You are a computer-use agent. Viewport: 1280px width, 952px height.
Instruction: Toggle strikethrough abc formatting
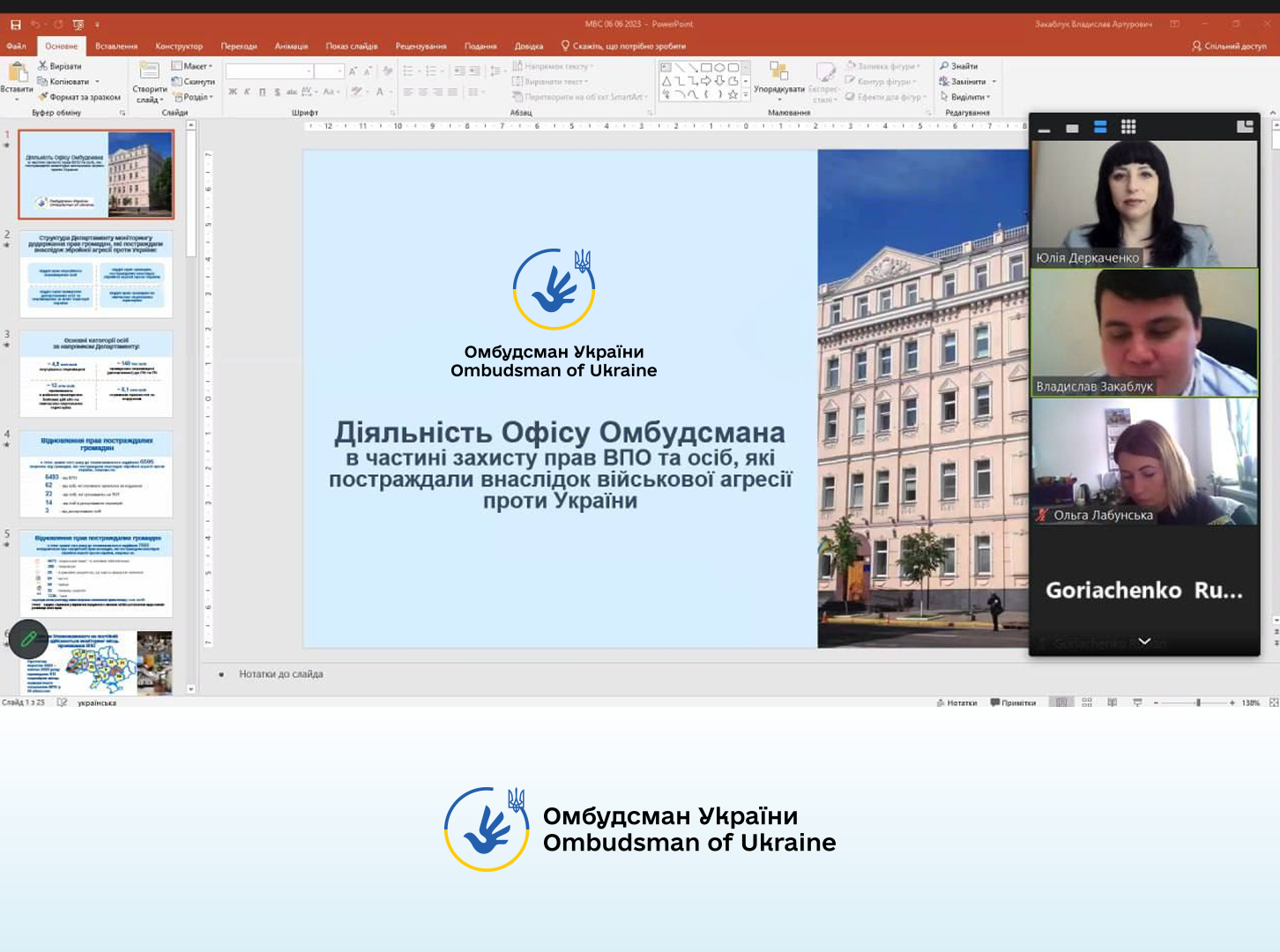pyautogui.click(x=291, y=92)
